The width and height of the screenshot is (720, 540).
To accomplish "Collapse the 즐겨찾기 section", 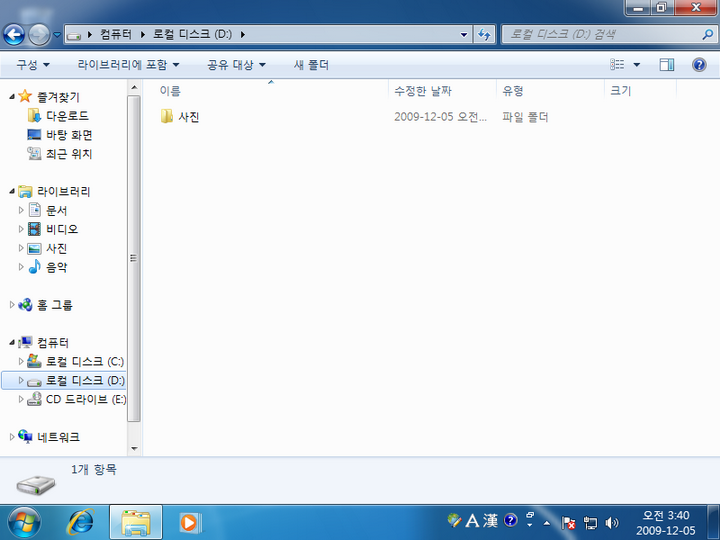I will pyautogui.click(x=12, y=96).
